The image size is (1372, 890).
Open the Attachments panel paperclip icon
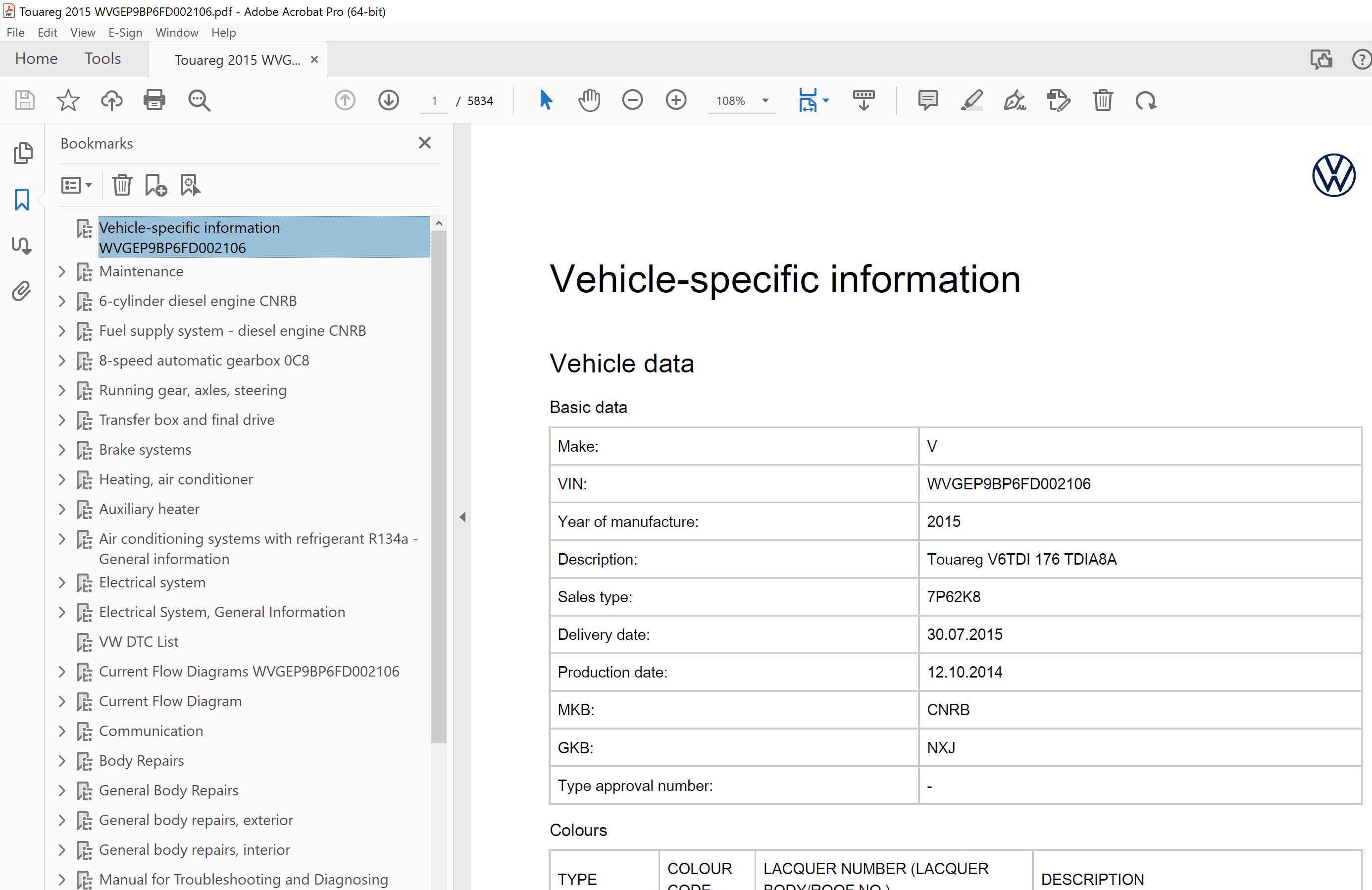(21, 291)
